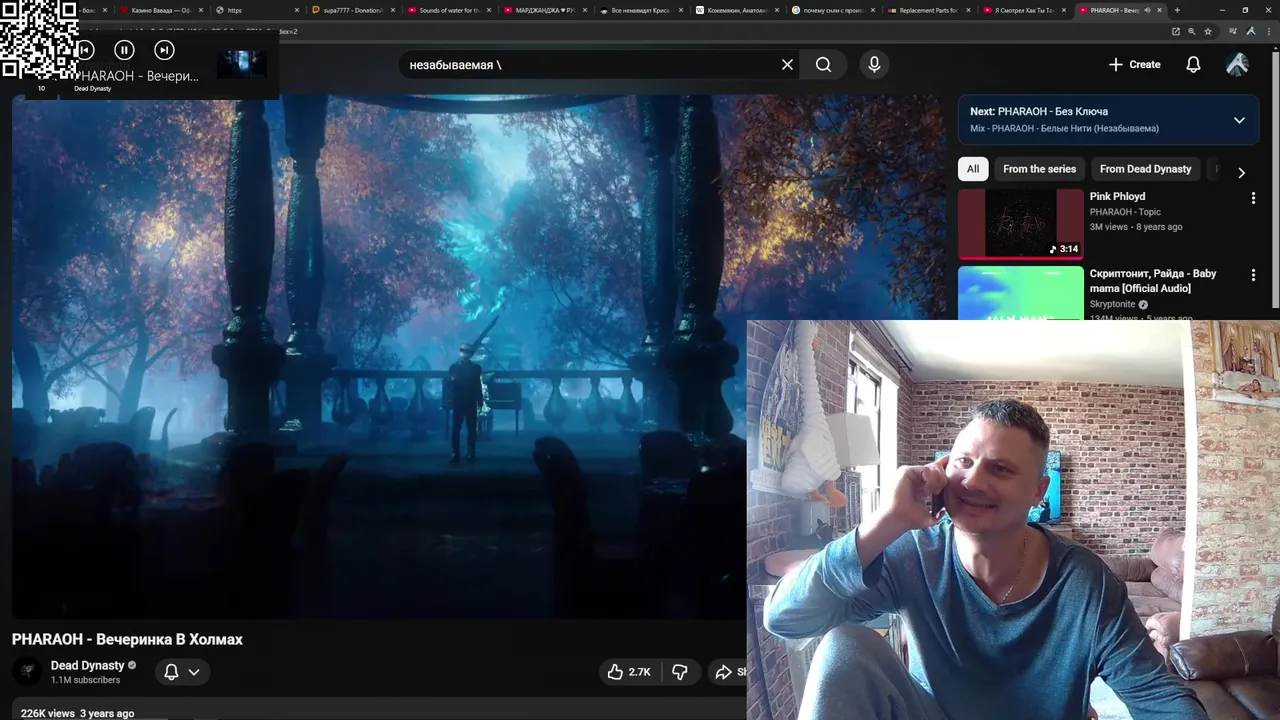
Task: Open the browser three-dot menu
Action: pos(1267,31)
